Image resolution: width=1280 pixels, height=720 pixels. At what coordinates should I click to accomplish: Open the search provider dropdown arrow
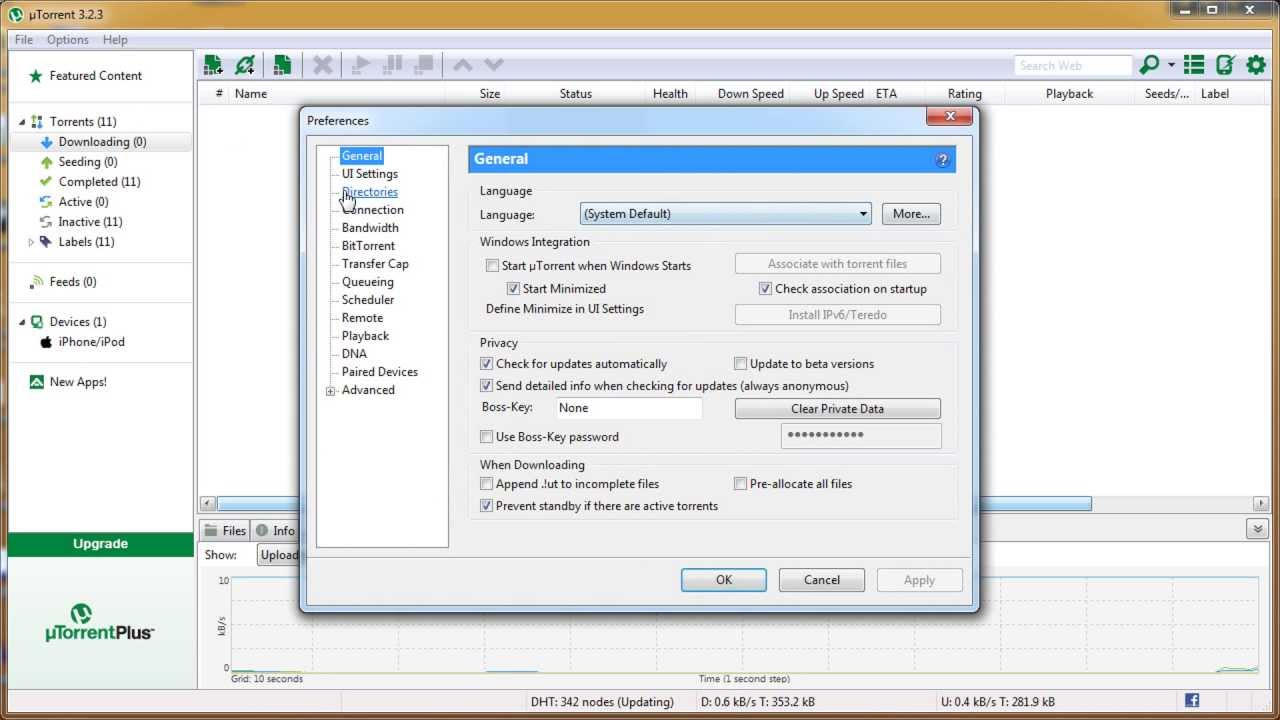(x=1171, y=66)
